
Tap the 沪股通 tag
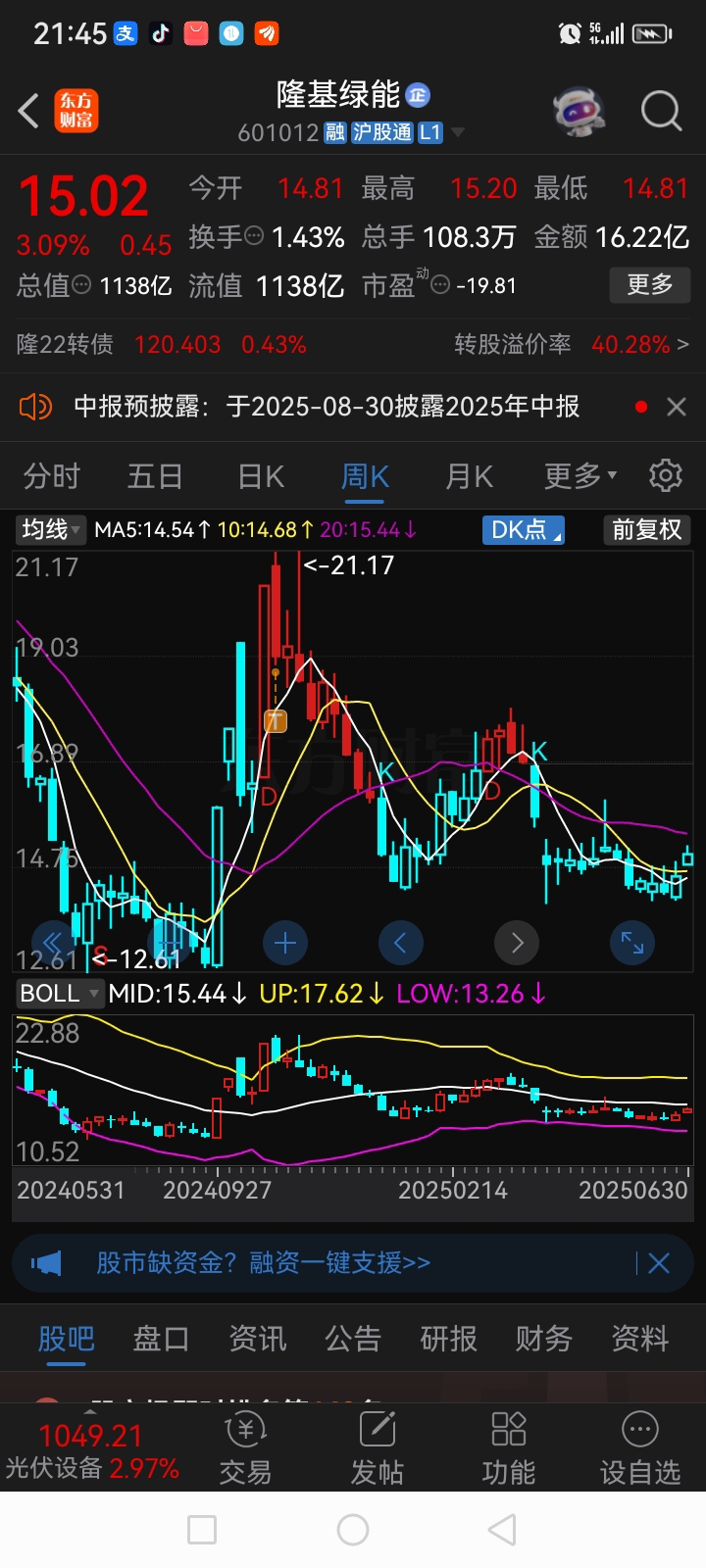point(382,132)
